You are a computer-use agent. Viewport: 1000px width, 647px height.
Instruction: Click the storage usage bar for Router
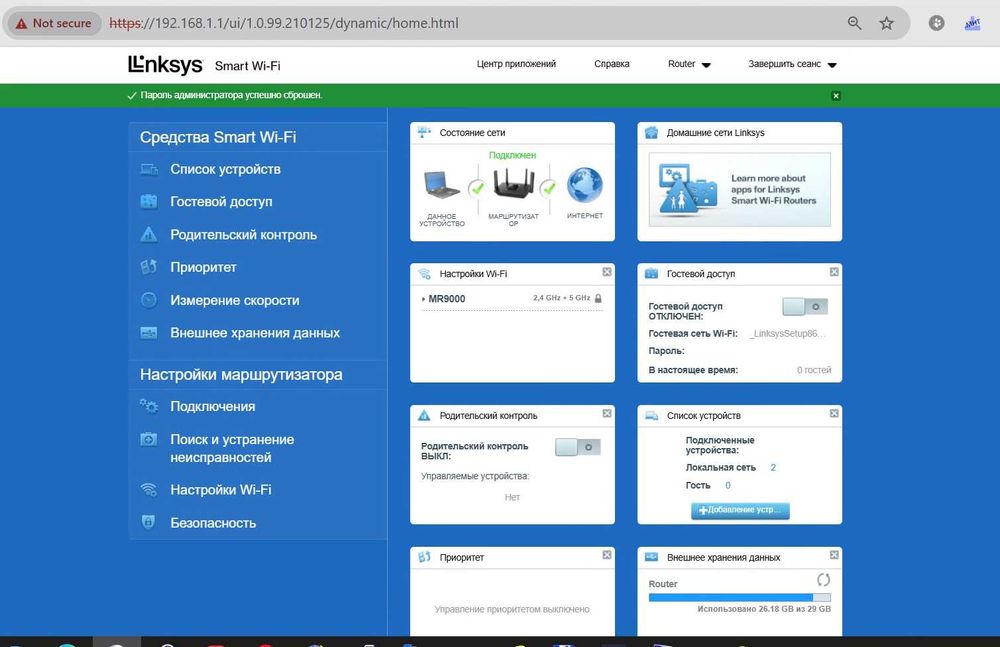740,598
